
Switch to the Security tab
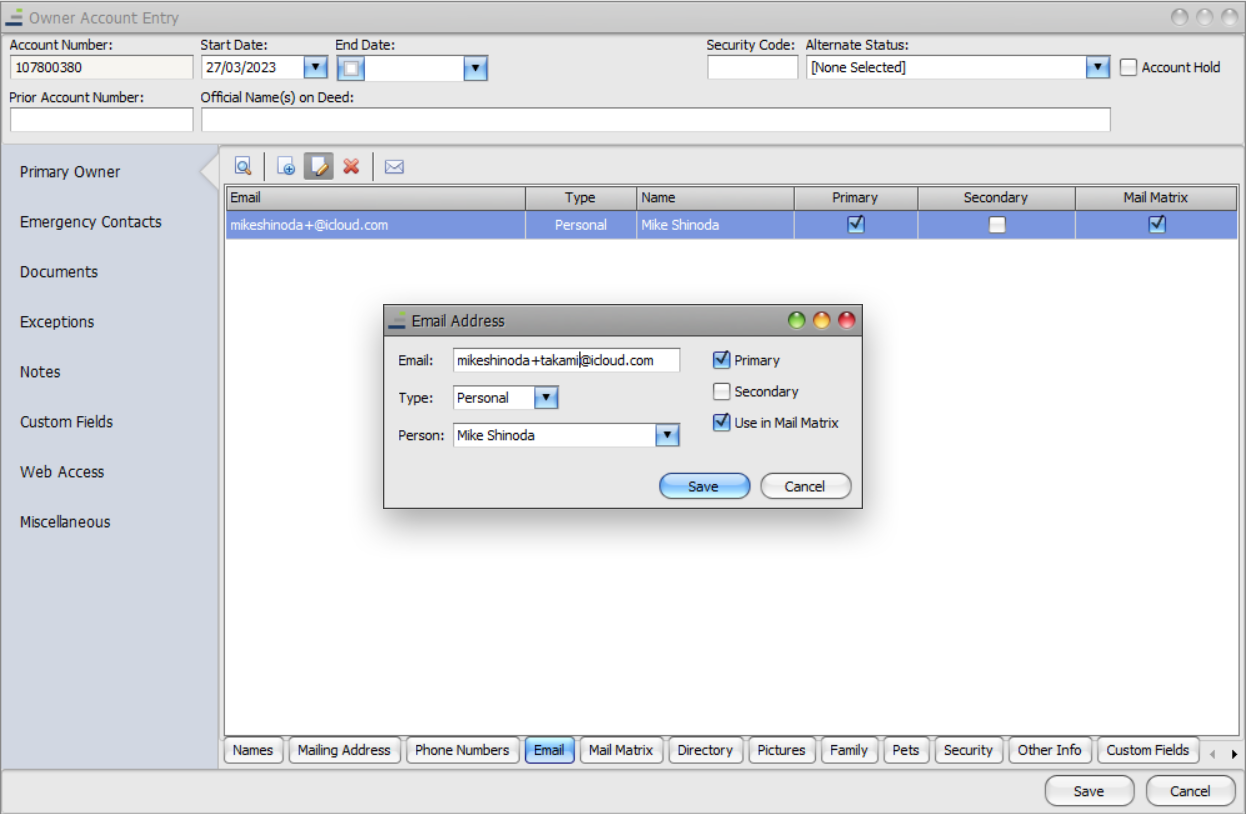[968, 750]
